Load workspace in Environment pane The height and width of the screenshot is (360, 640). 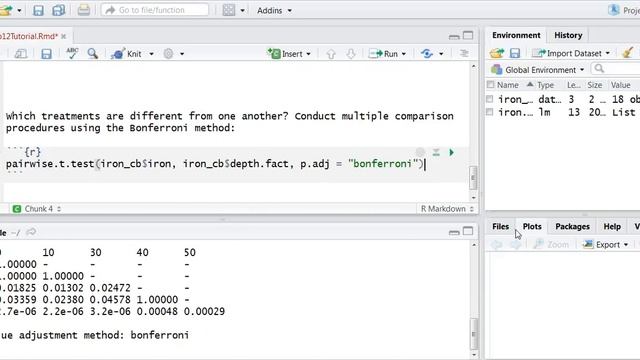click(x=497, y=53)
